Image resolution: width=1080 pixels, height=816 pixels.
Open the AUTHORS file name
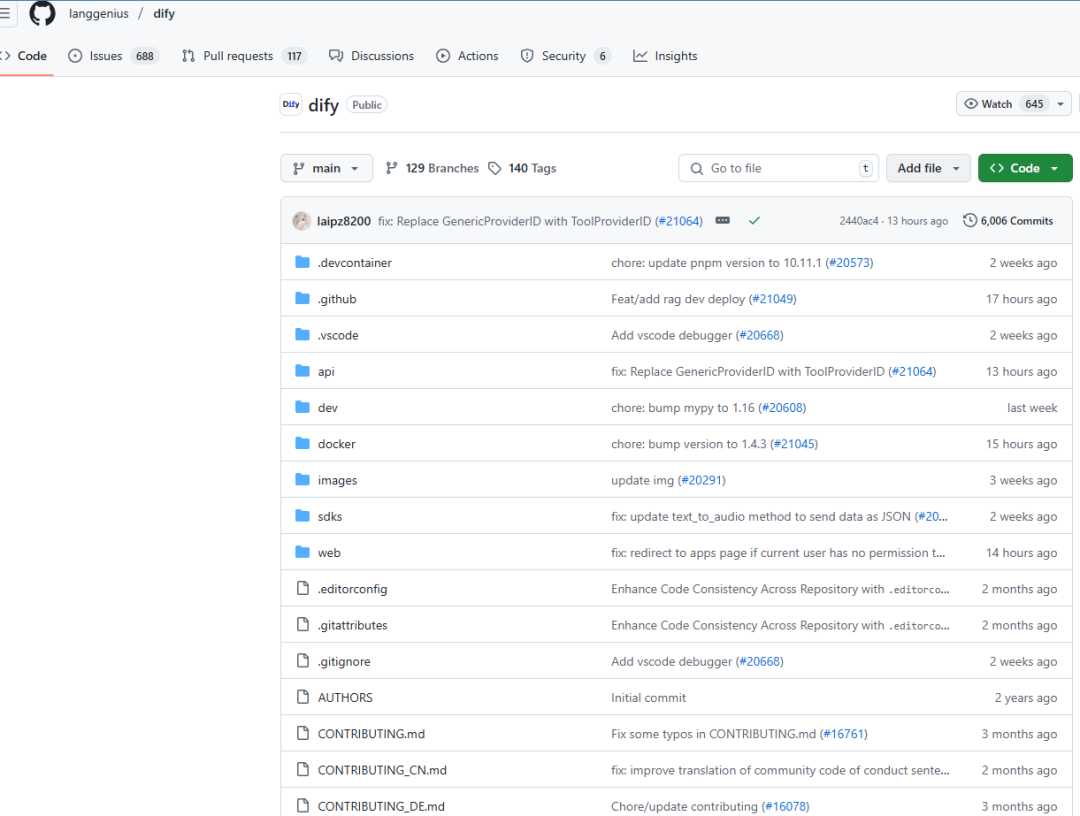pyautogui.click(x=344, y=698)
